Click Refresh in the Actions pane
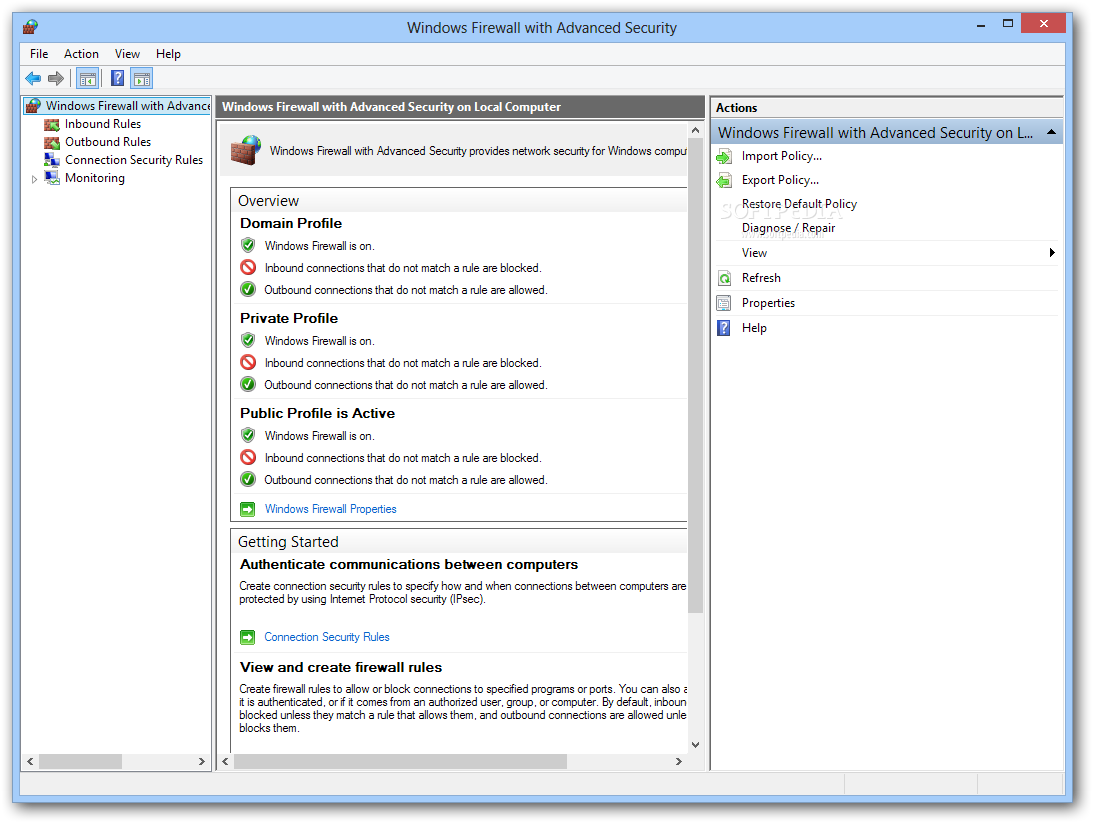 [761, 278]
